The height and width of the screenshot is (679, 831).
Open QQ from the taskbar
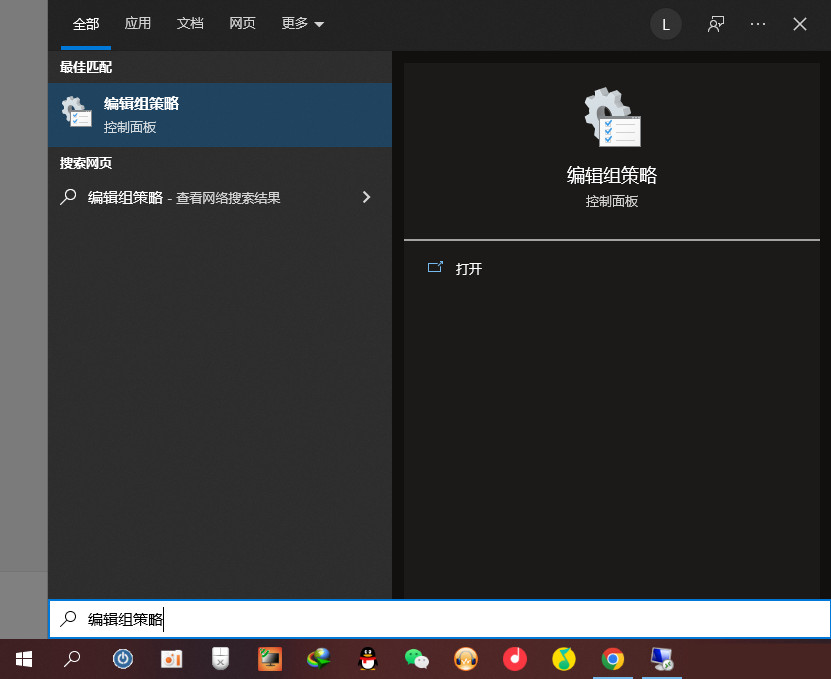[368, 659]
